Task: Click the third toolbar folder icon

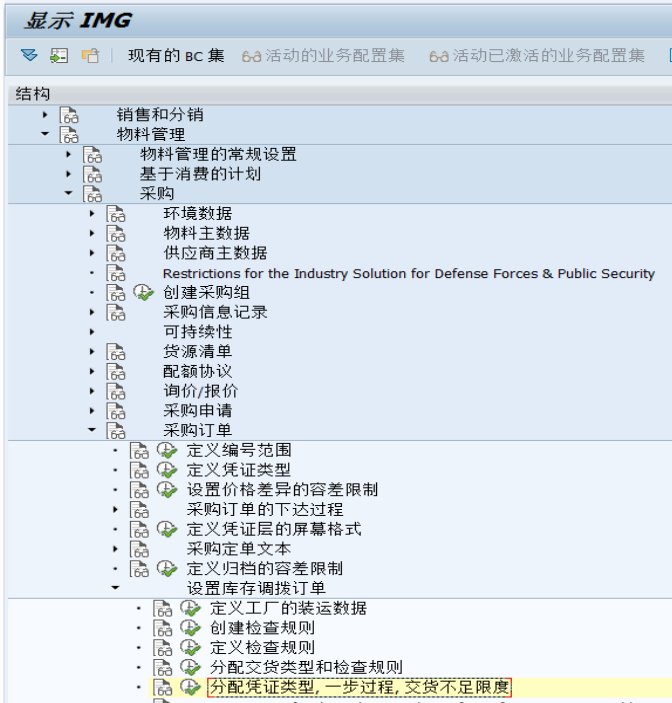Action: click(90, 56)
